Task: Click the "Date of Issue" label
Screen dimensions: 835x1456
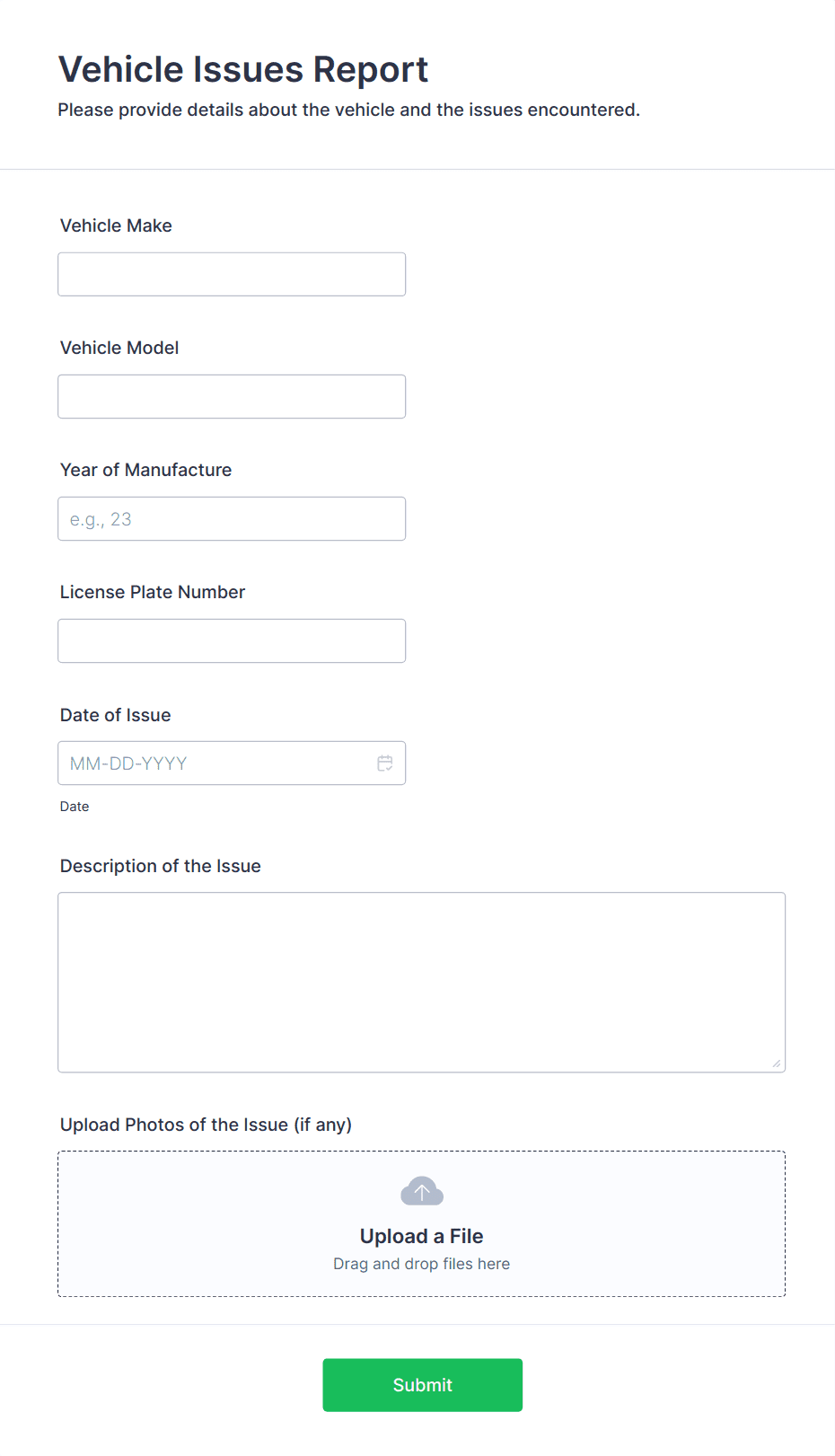Action: pos(115,716)
